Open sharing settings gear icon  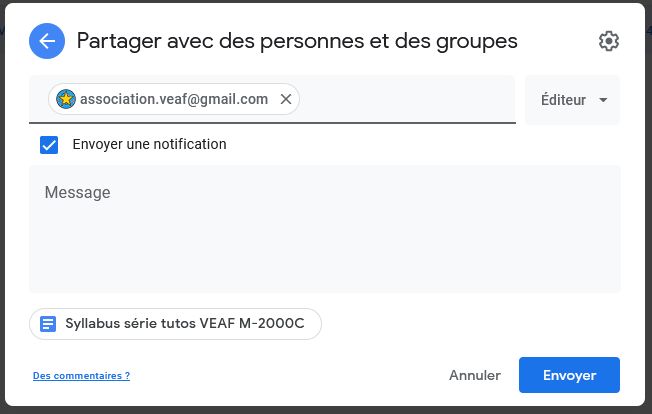tap(608, 41)
